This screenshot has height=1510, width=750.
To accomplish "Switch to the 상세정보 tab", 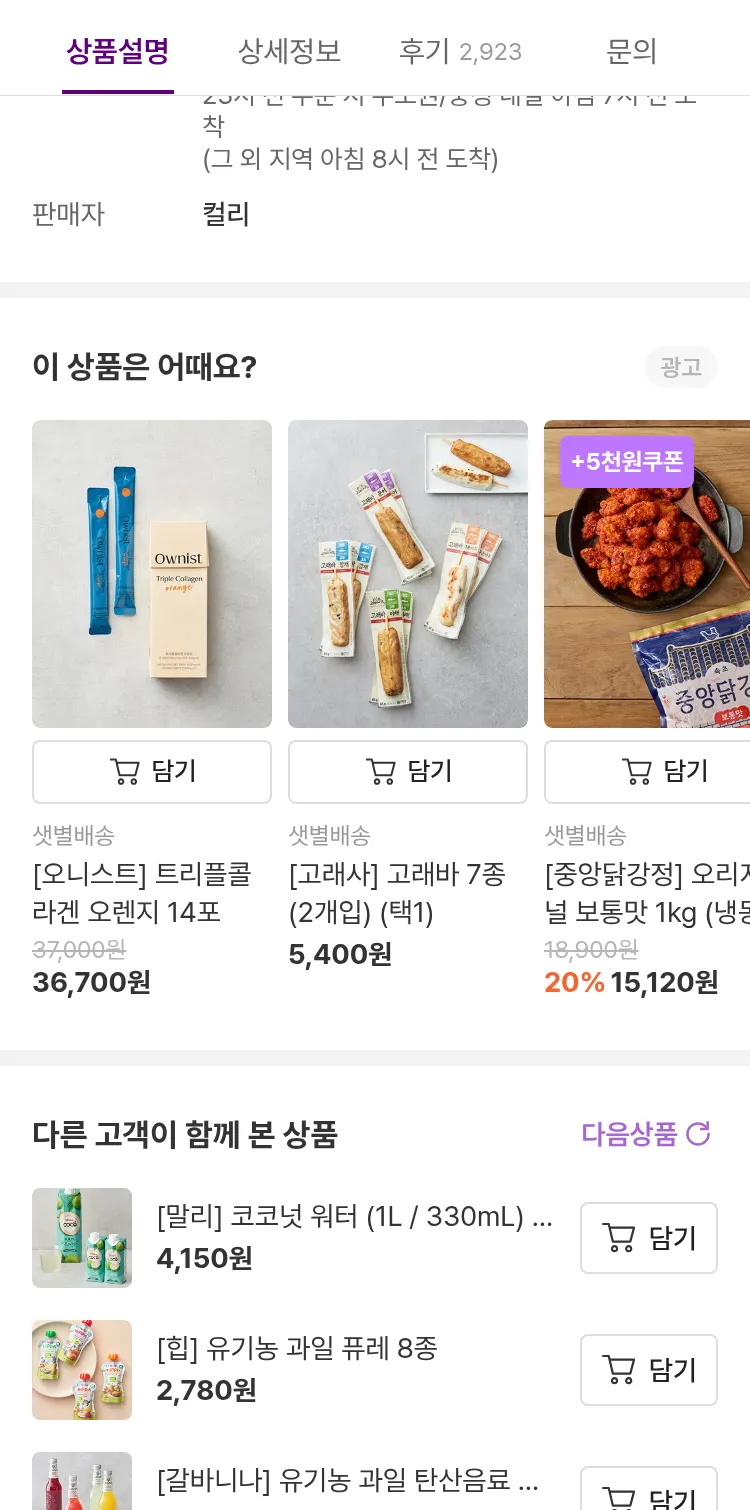I will 289,51.
